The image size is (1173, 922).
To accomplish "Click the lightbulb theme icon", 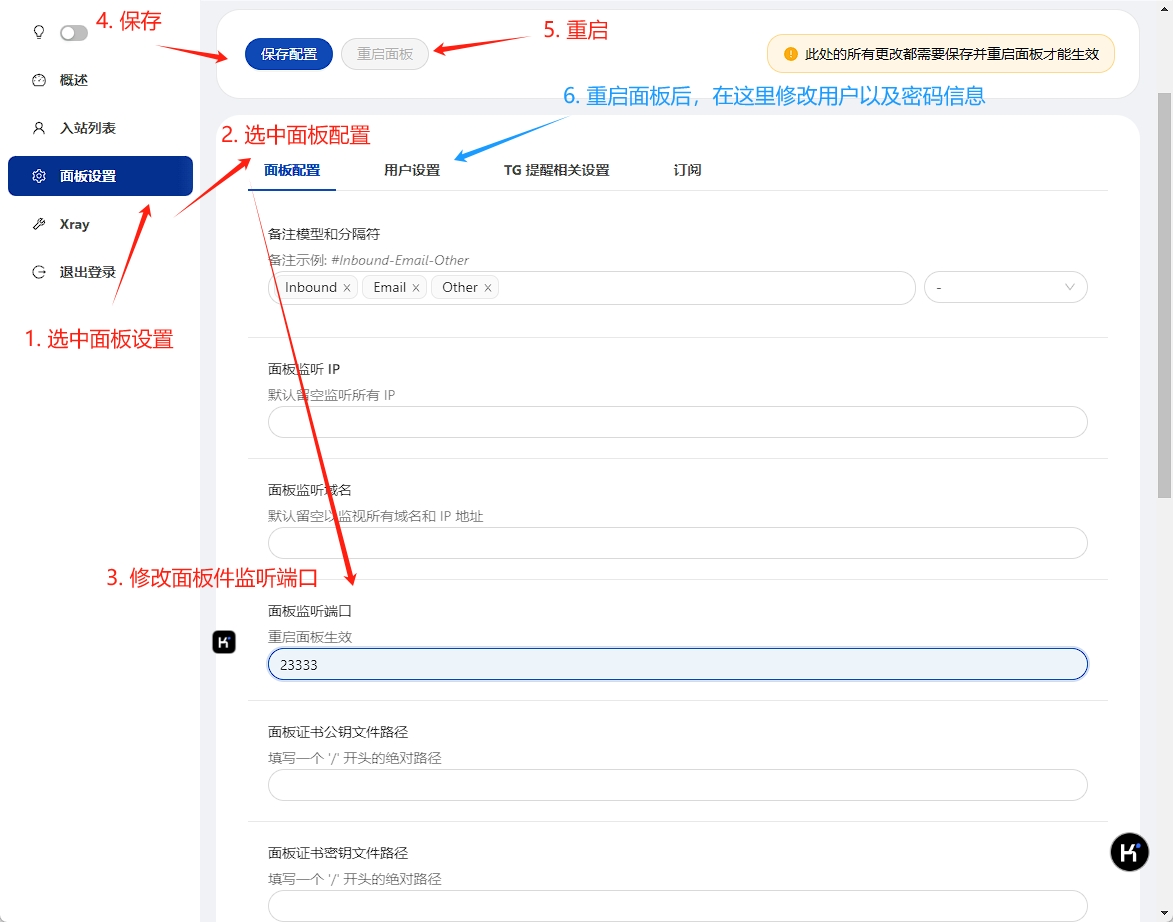I will 39,32.
